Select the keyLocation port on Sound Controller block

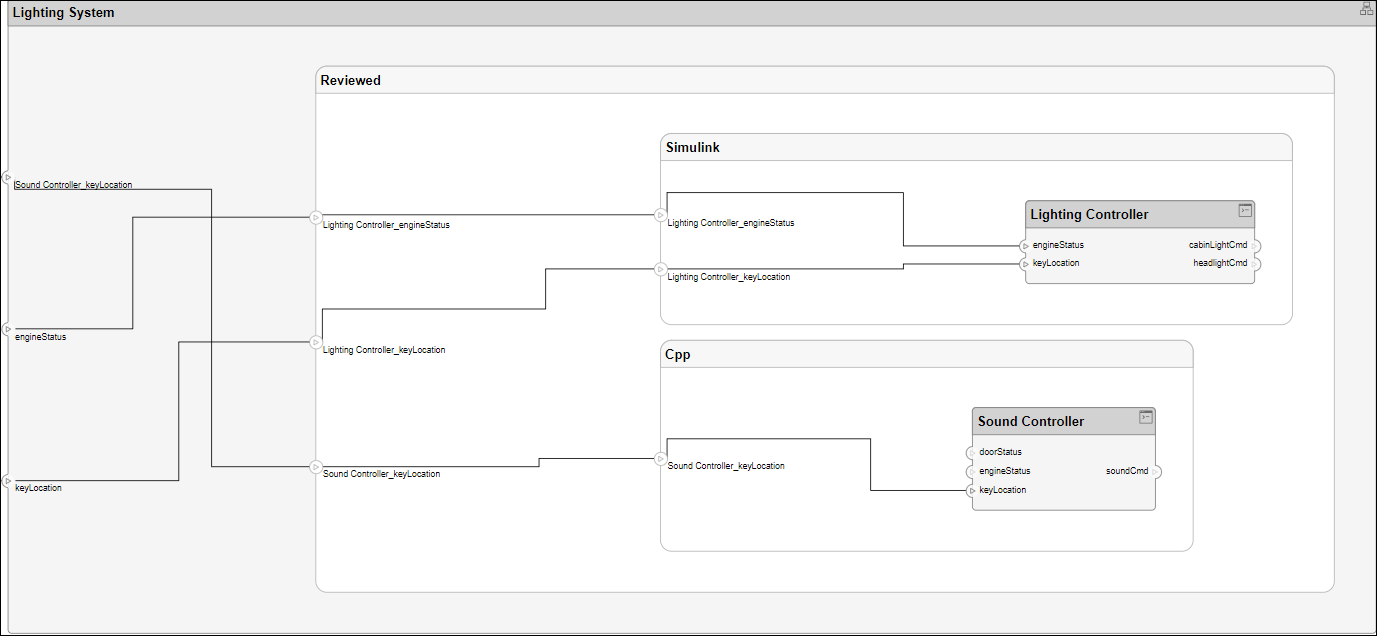pyautogui.click(x=972, y=491)
